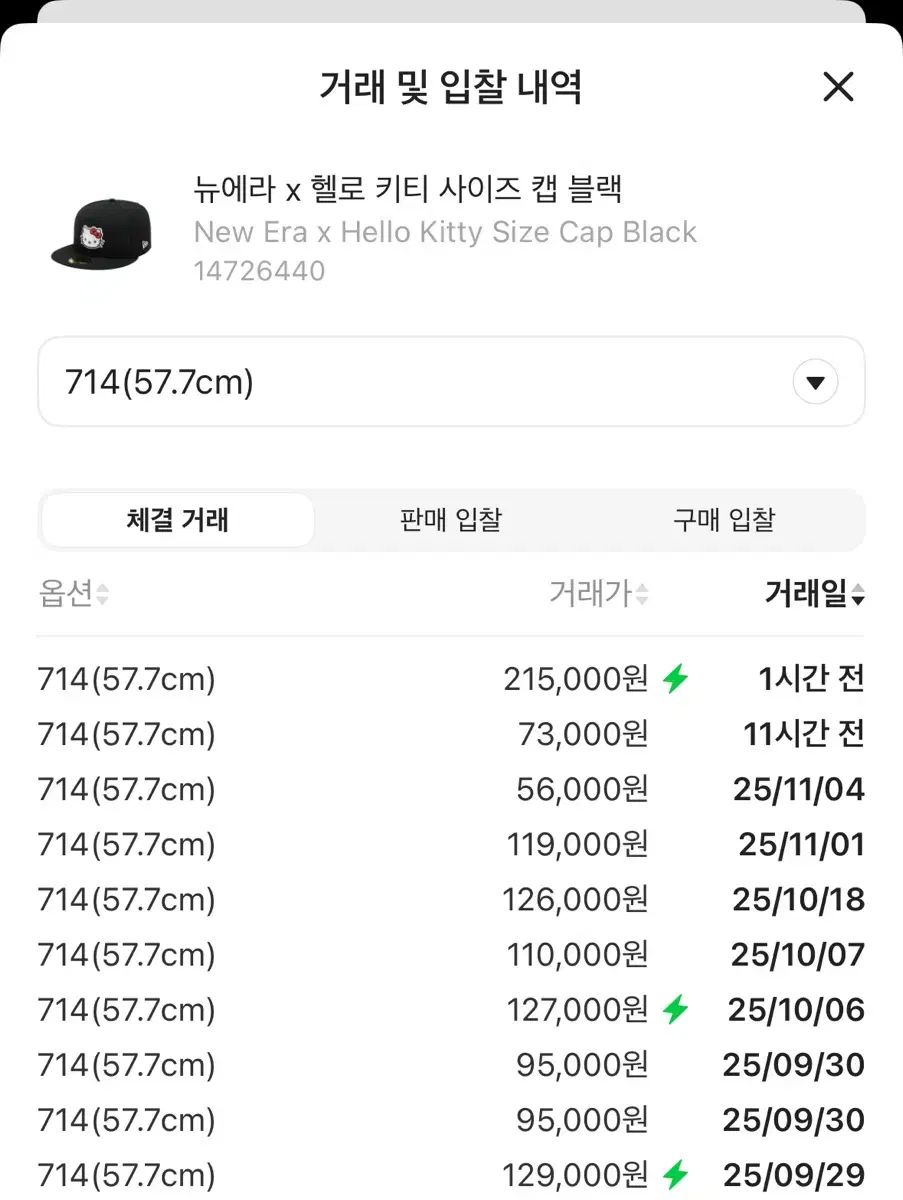The image size is (903, 1200).
Task: Click the Hello Kitty cap thumbnail
Action: [100, 232]
